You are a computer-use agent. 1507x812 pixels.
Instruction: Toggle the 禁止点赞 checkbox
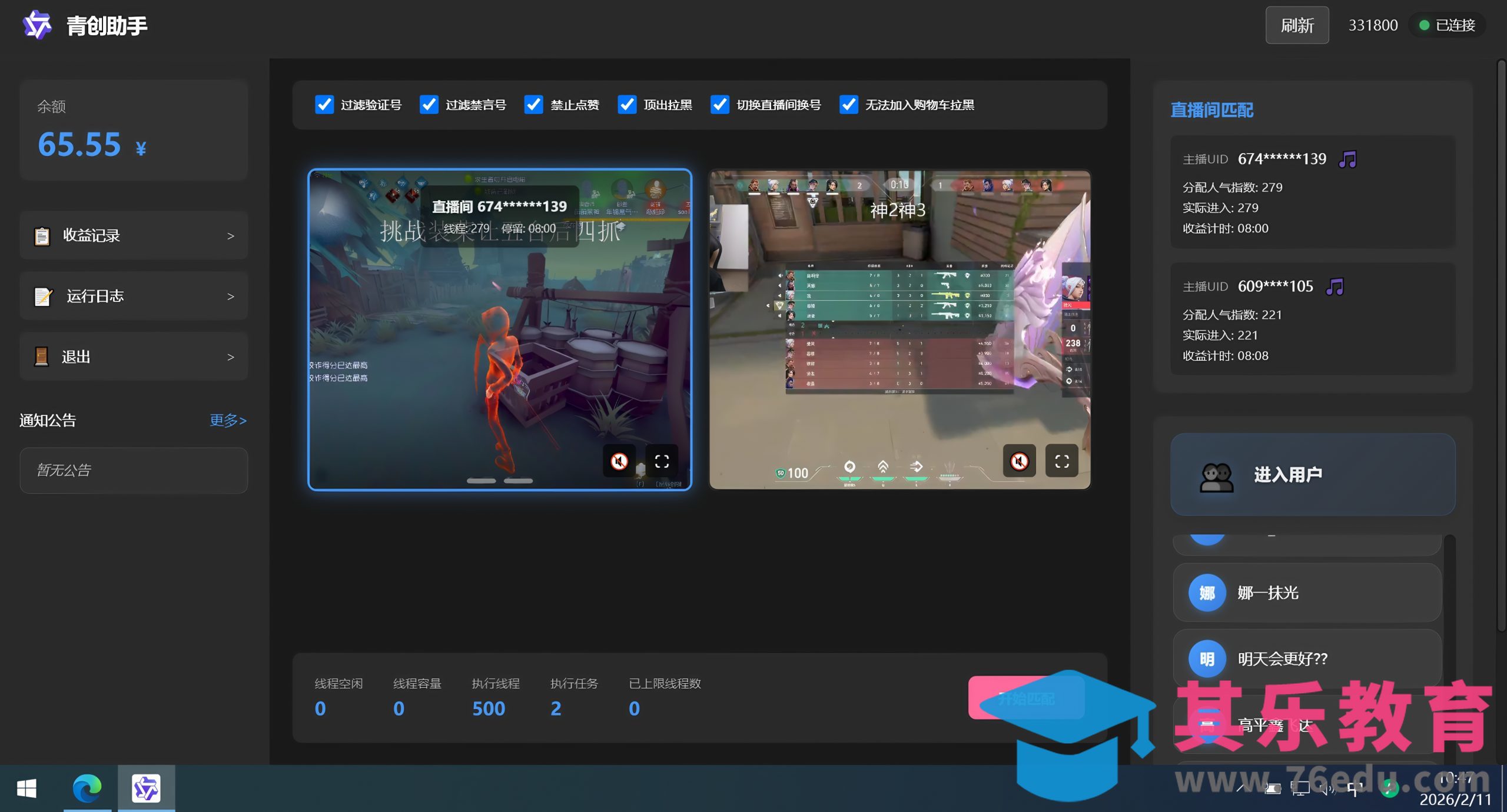[533, 105]
